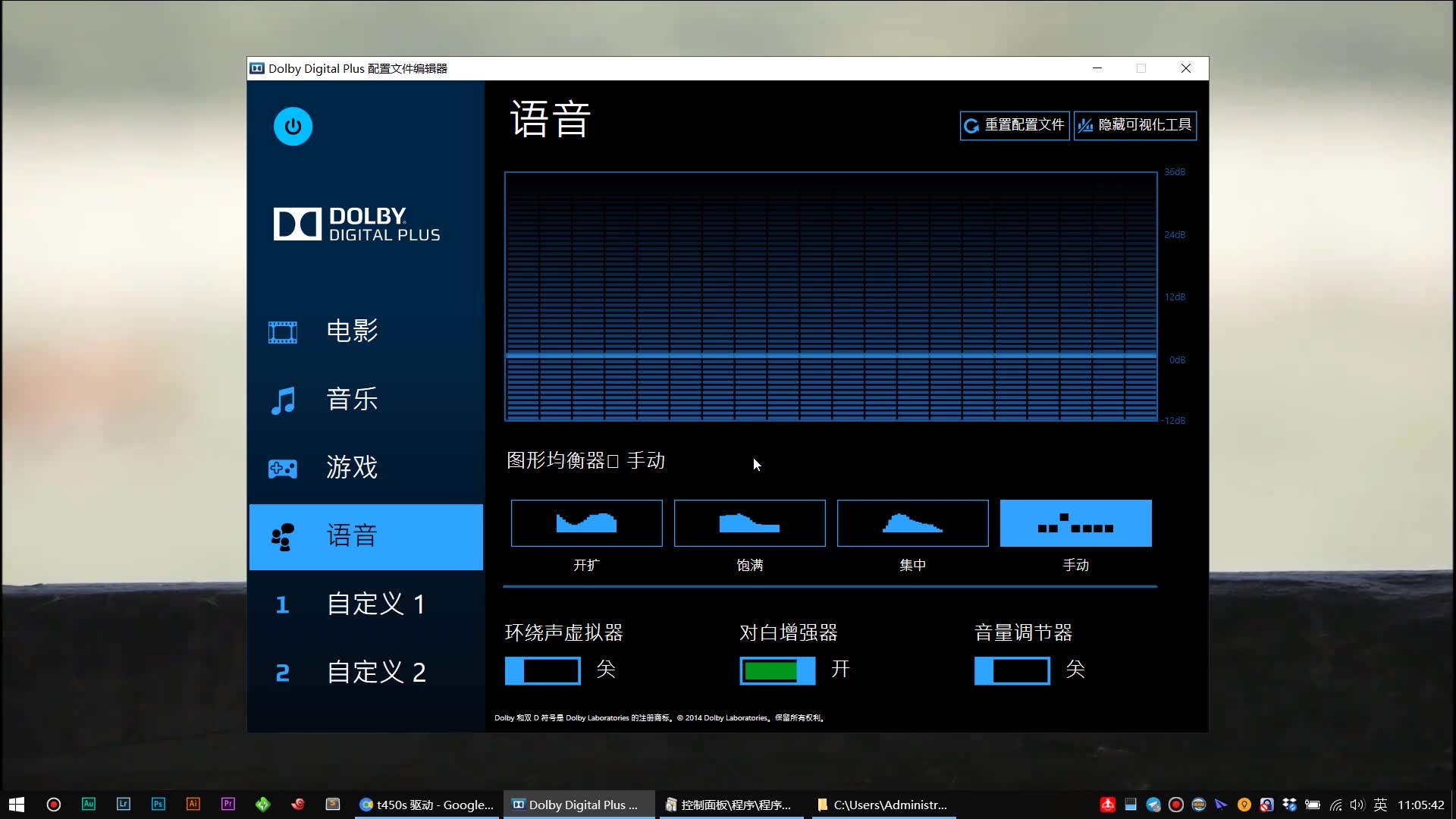
Task: Toggle the 环绕声虚拟器 switch
Action: (543, 671)
